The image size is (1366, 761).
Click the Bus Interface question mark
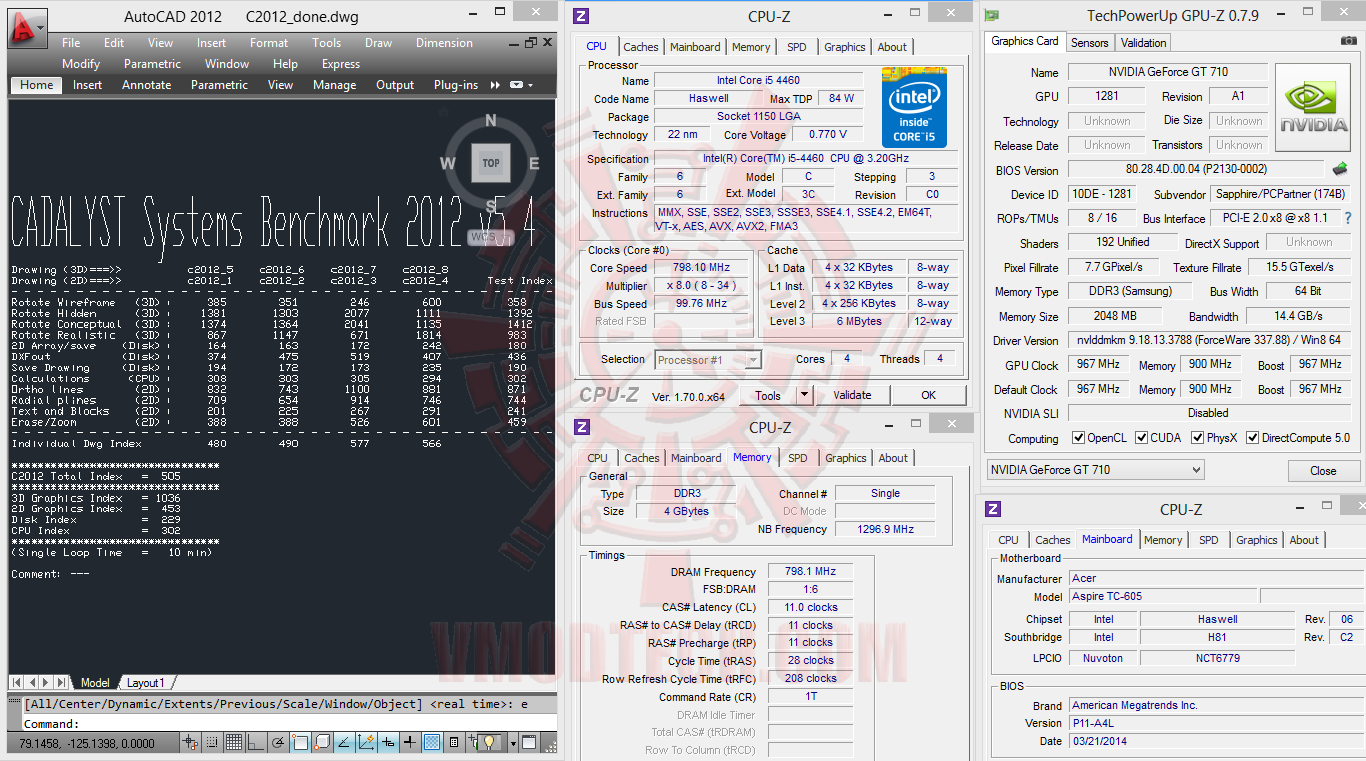click(1348, 218)
